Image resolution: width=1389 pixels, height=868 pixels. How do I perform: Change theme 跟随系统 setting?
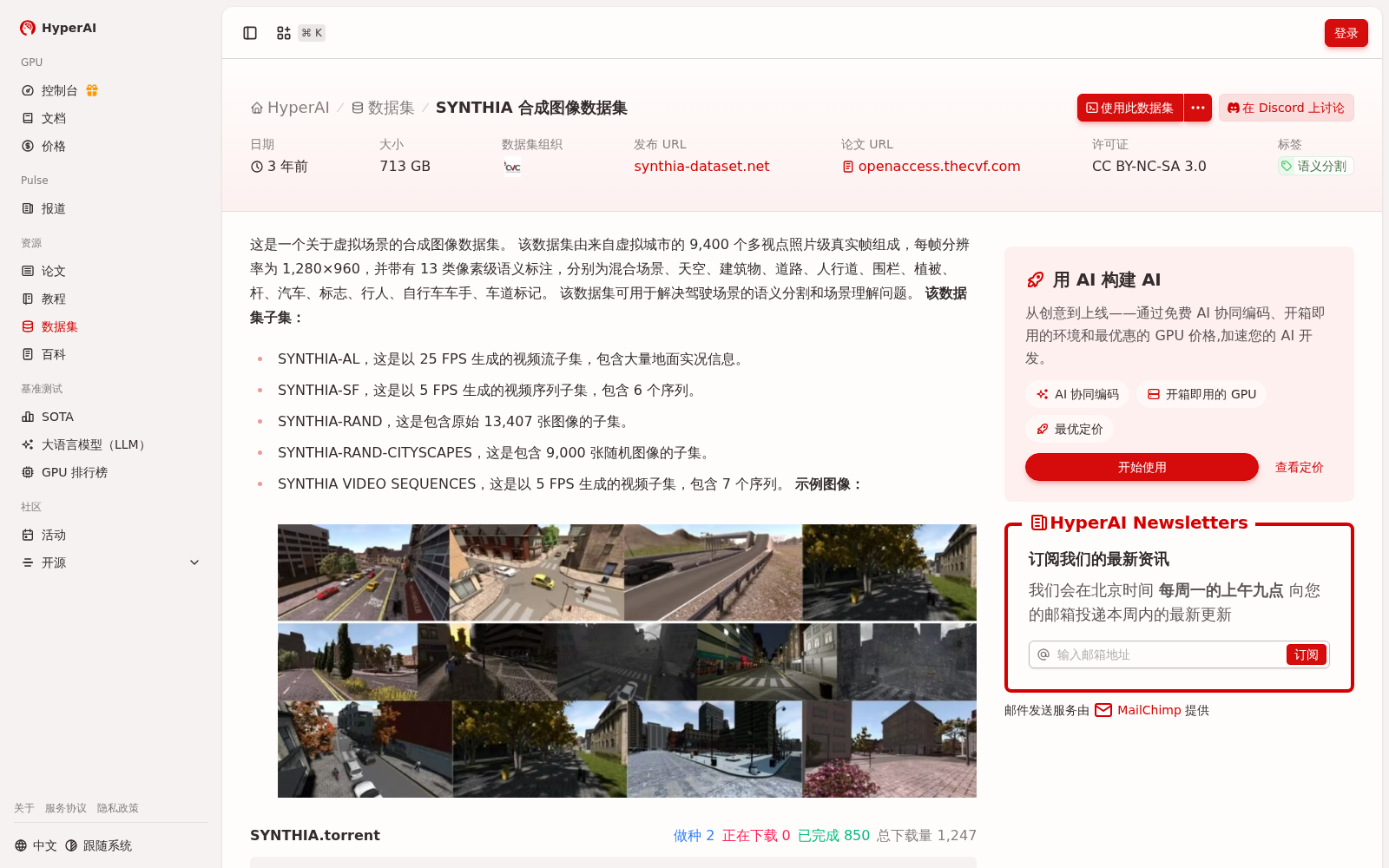(98, 845)
